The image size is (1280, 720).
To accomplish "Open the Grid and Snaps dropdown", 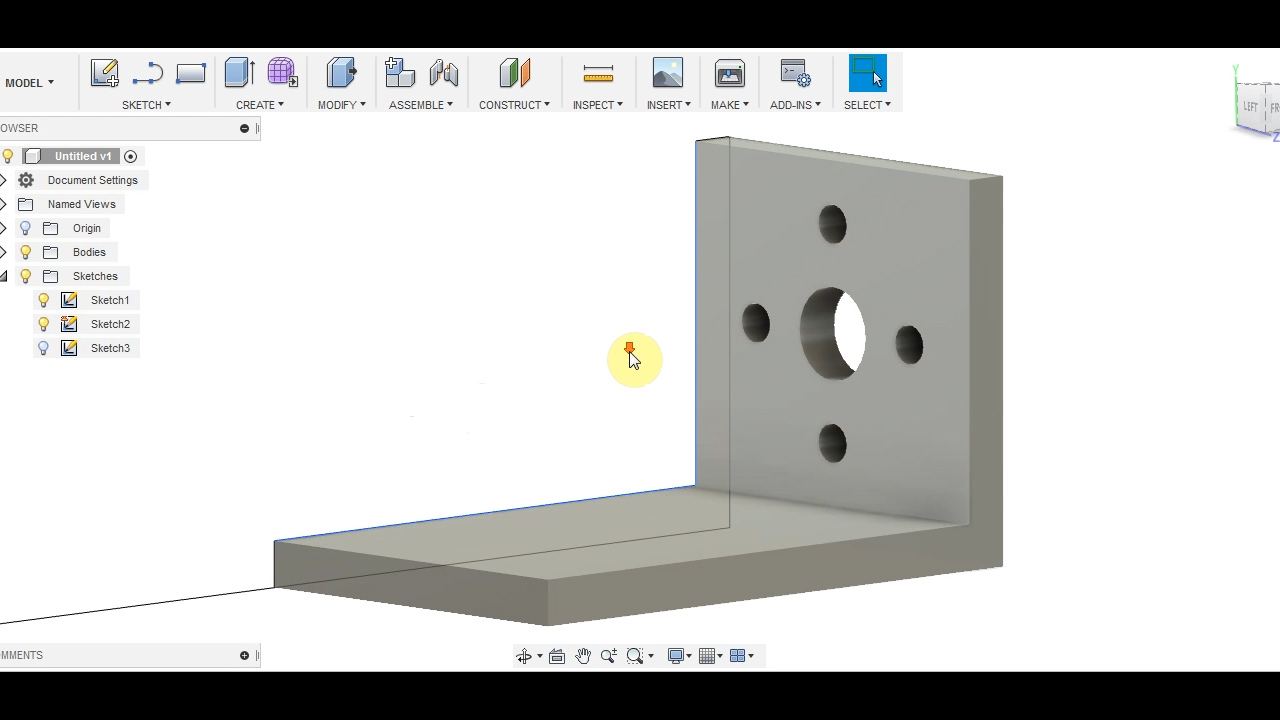I will [x=711, y=656].
